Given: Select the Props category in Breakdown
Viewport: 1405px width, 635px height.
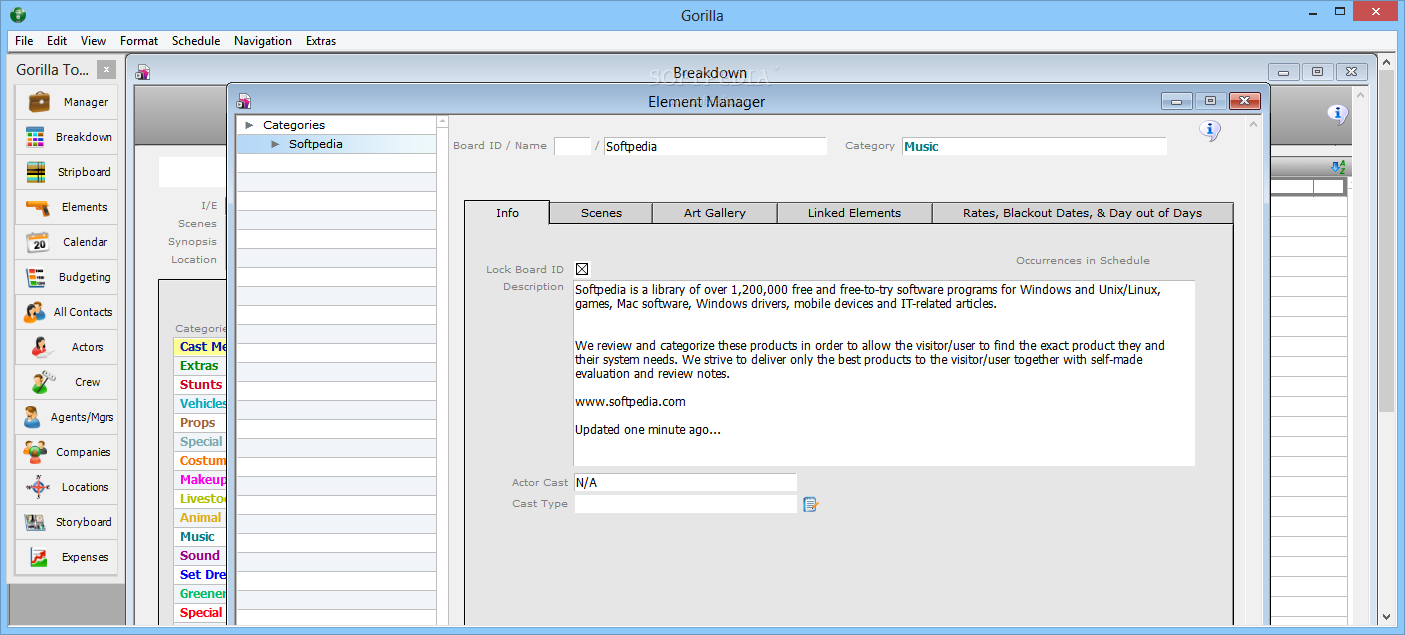Looking at the screenshot, I should pos(201,423).
